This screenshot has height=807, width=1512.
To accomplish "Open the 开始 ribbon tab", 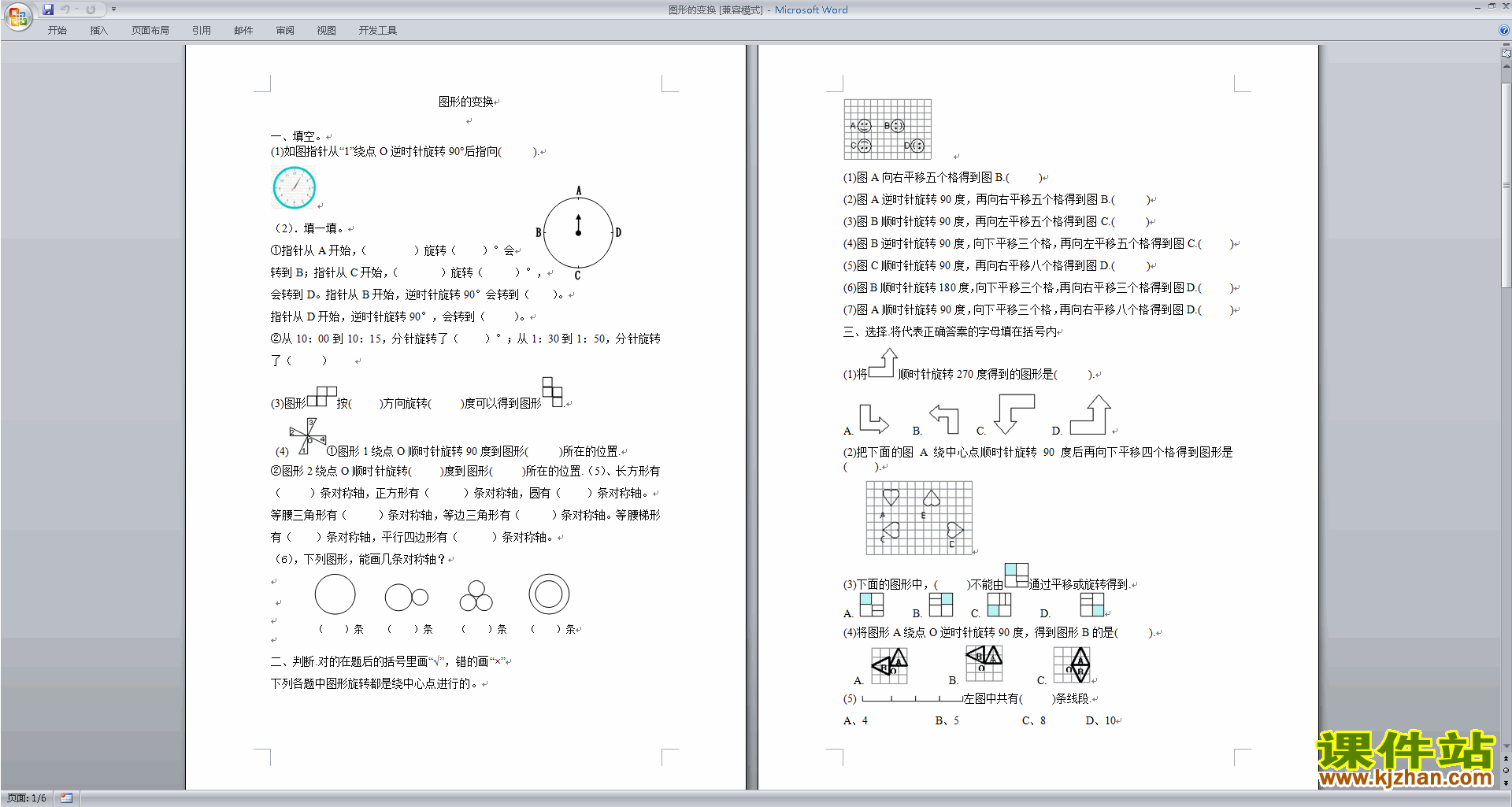I will pos(57,31).
